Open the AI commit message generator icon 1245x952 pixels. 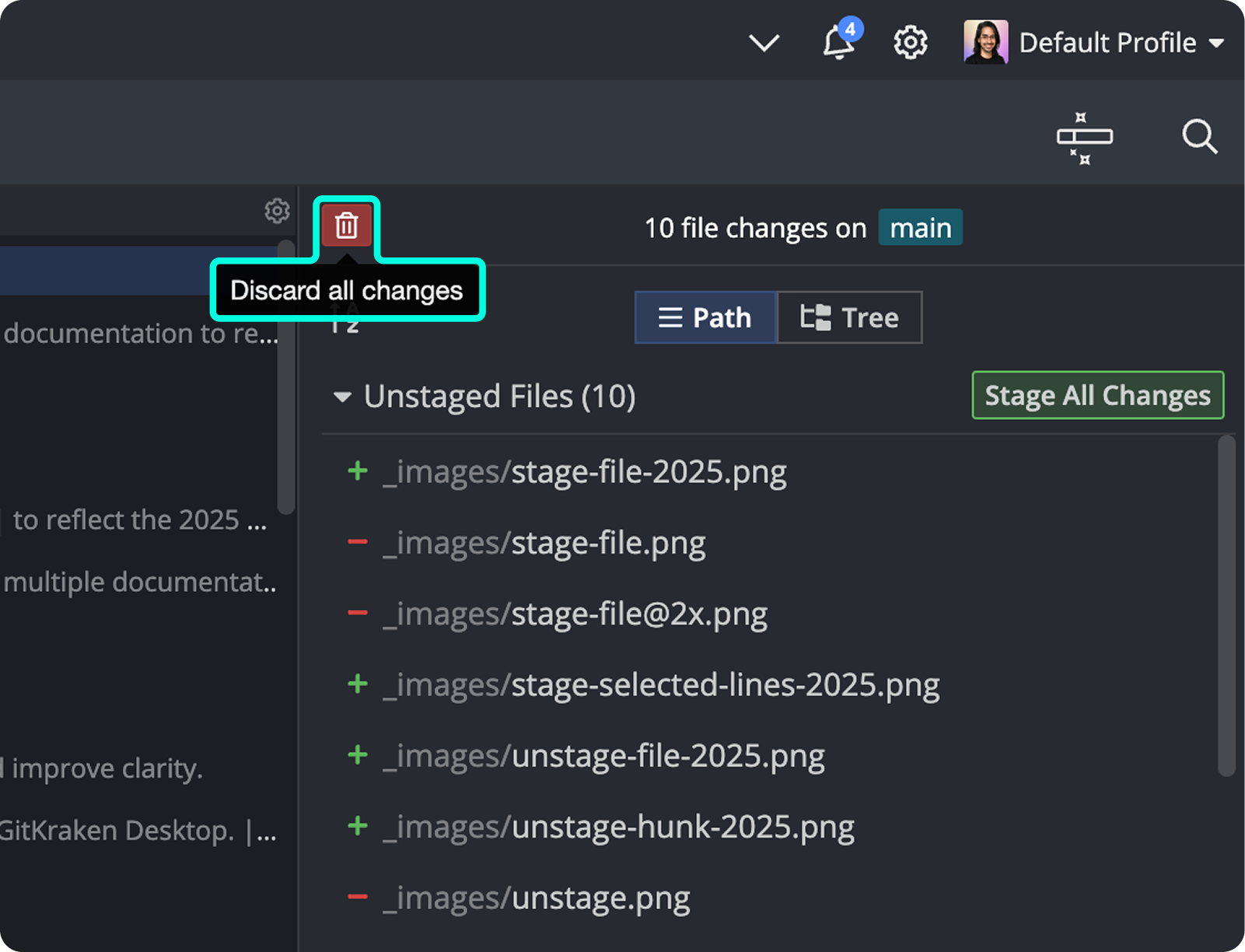[1084, 138]
